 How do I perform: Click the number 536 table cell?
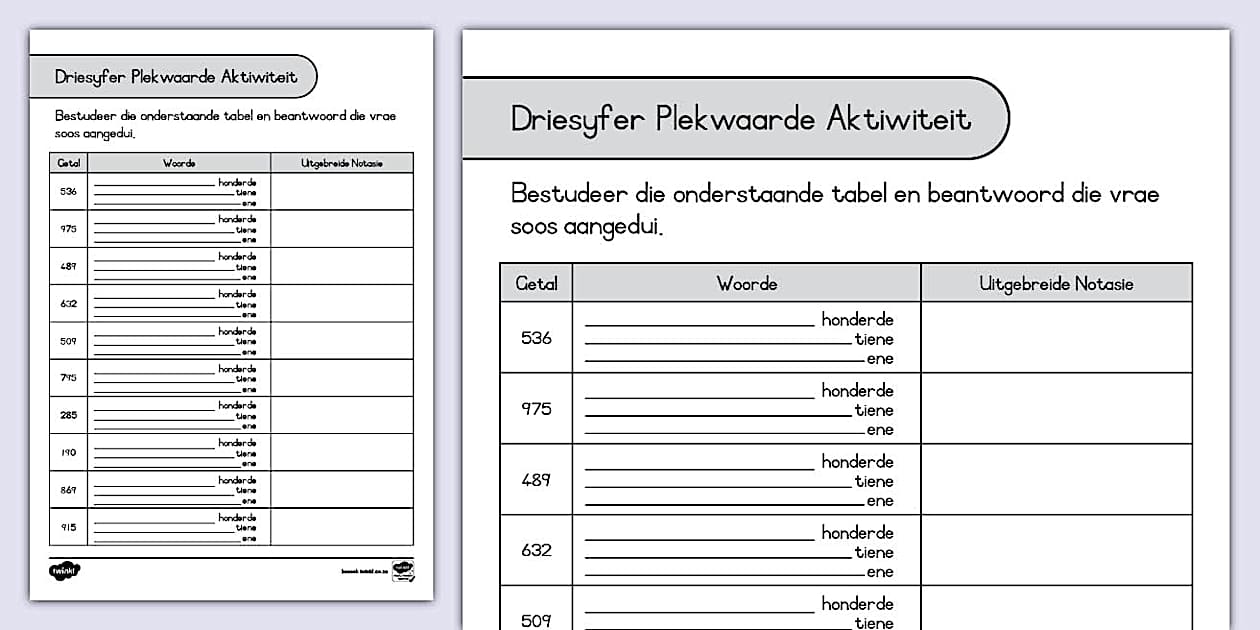click(537, 337)
